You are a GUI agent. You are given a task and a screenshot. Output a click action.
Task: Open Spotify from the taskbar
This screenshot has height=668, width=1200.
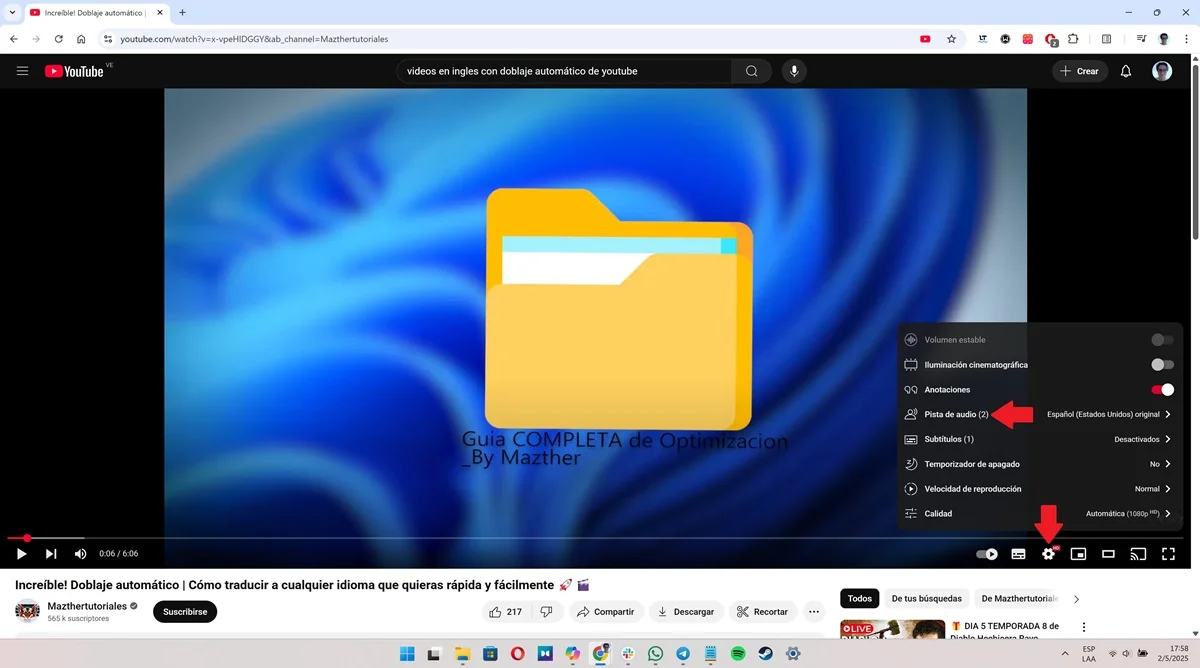(x=738, y=654)
